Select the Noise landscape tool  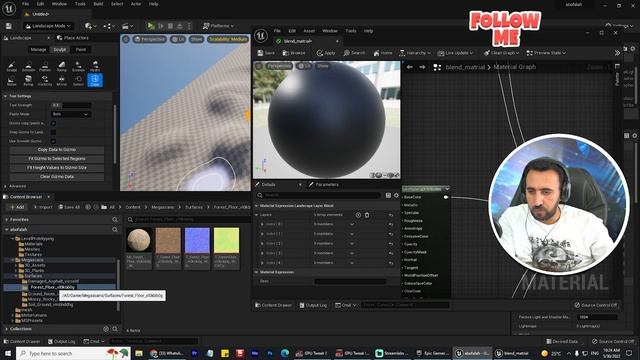[11, 80]
